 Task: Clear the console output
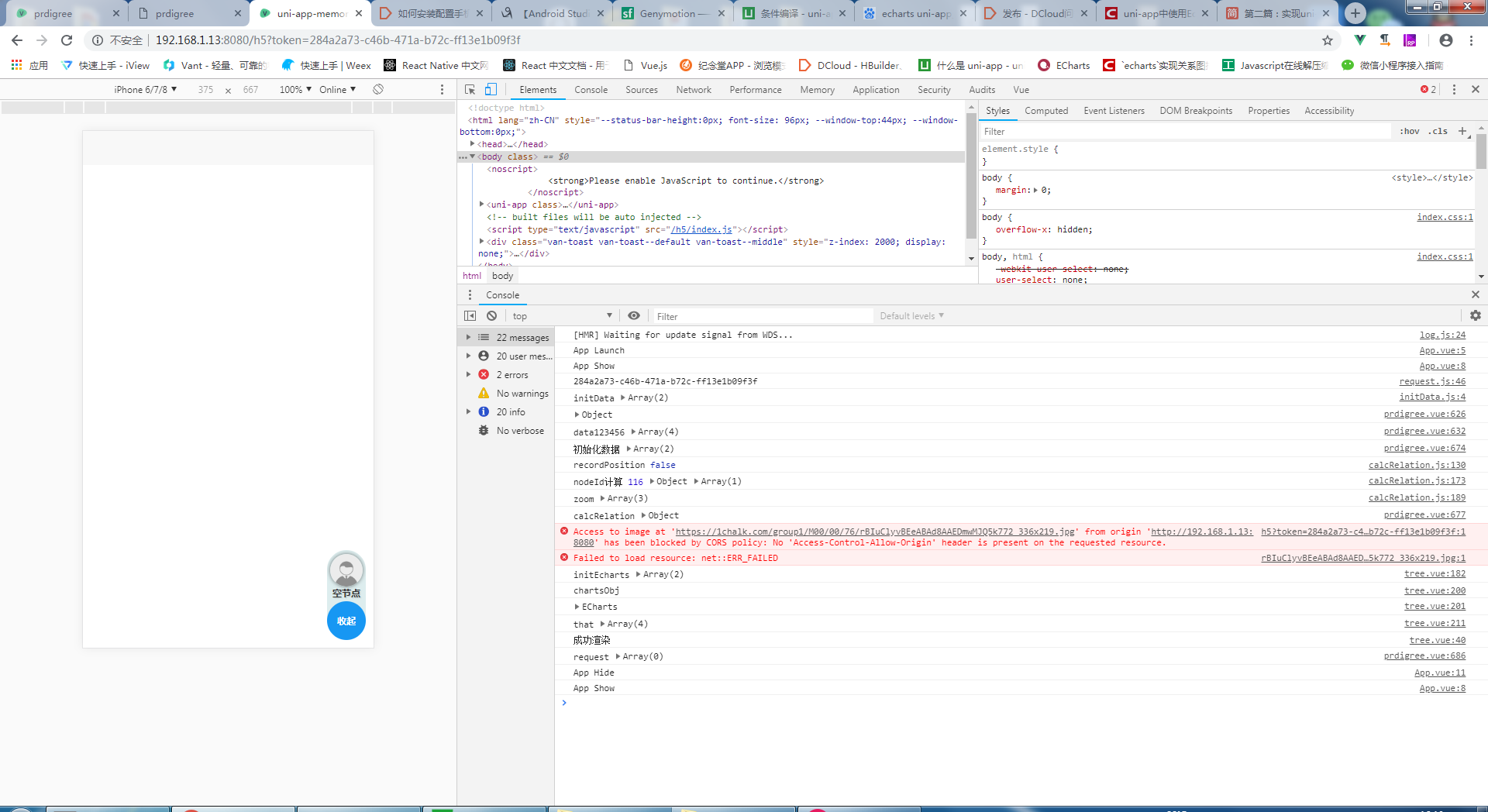click(x=491, y=316)
